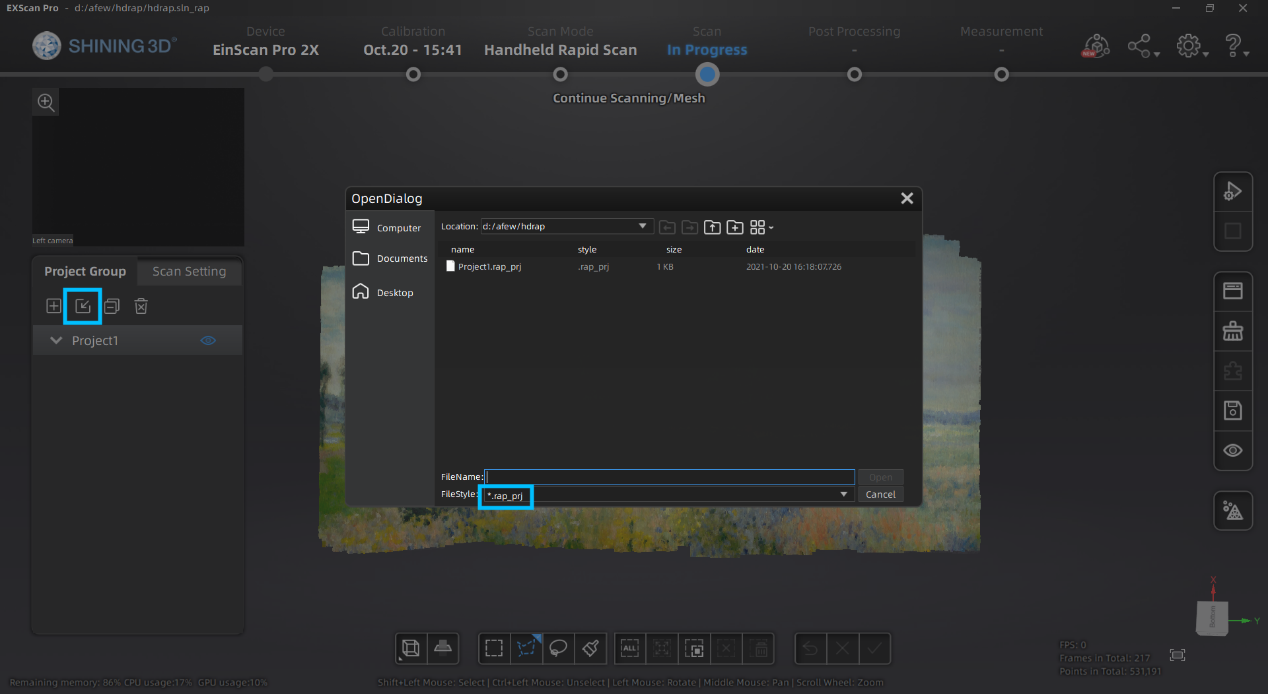1268x694 pixels.
Task: Sort files by style column header
Action: 587,249
